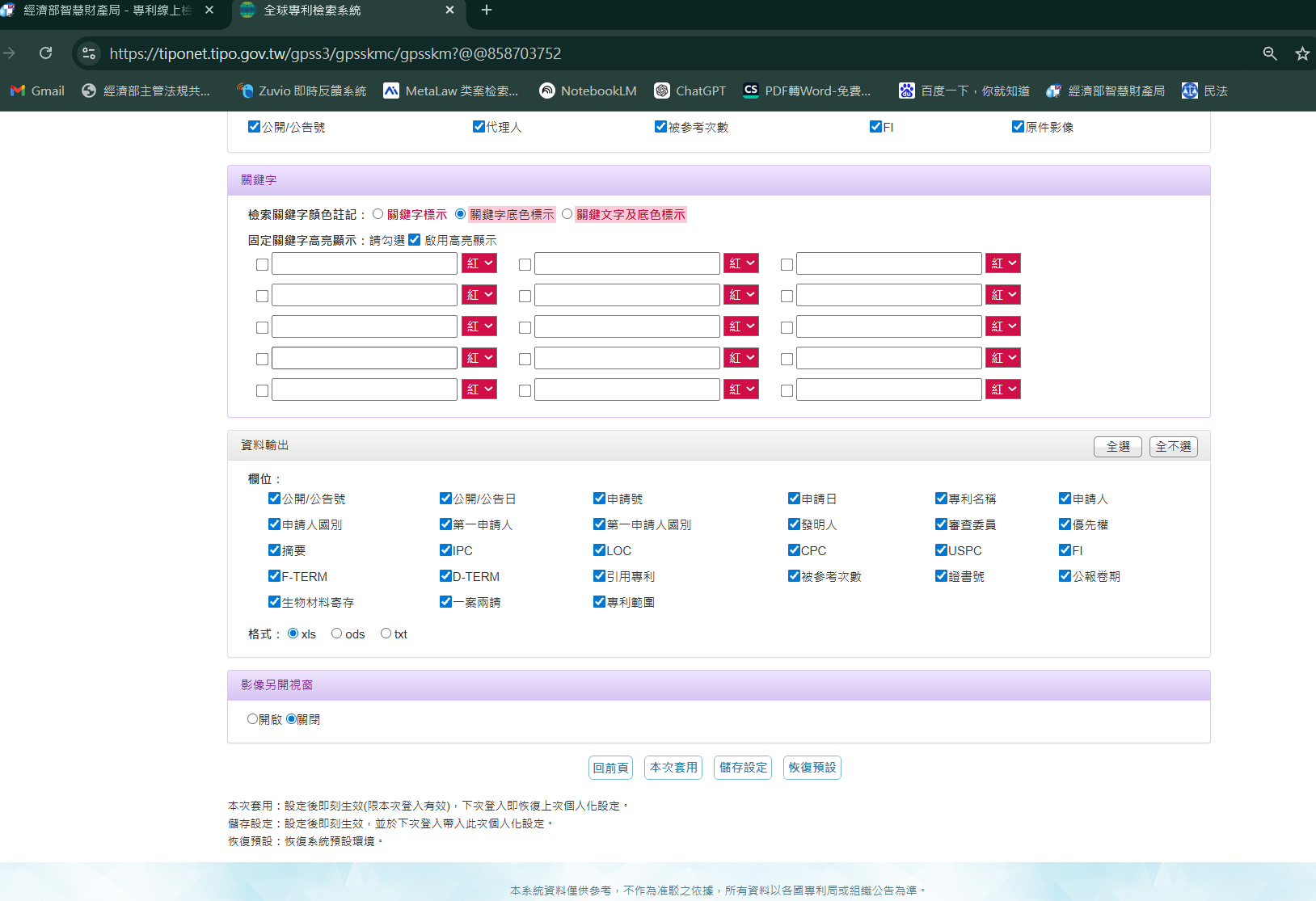Open the first keyword row 紅 color dropdown
Screen dimensions: 1316x901
click(479, 263)
